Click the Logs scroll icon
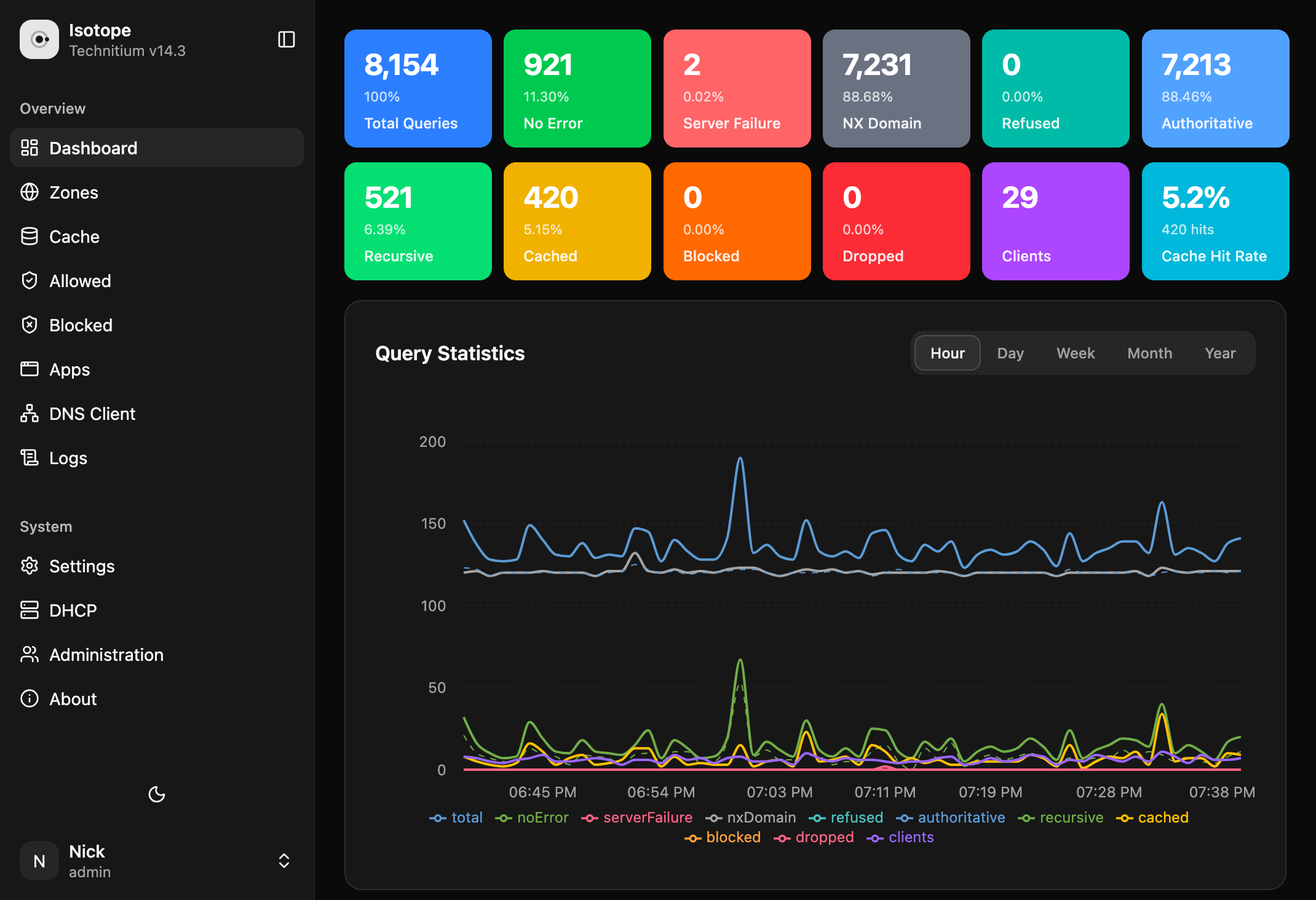The image size is (1316, 900). pyautogui.click(x=30, y=457)
